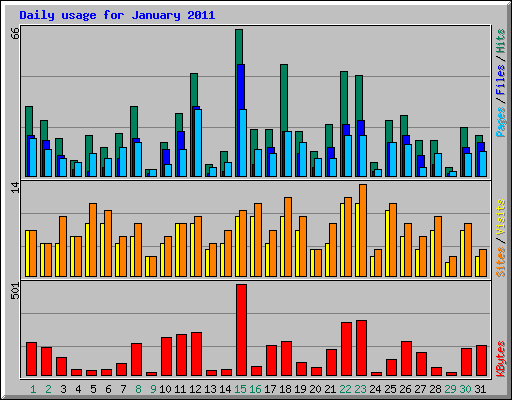
Task: Click the orange Sites bar for day 18
Action: click(288, 237)
